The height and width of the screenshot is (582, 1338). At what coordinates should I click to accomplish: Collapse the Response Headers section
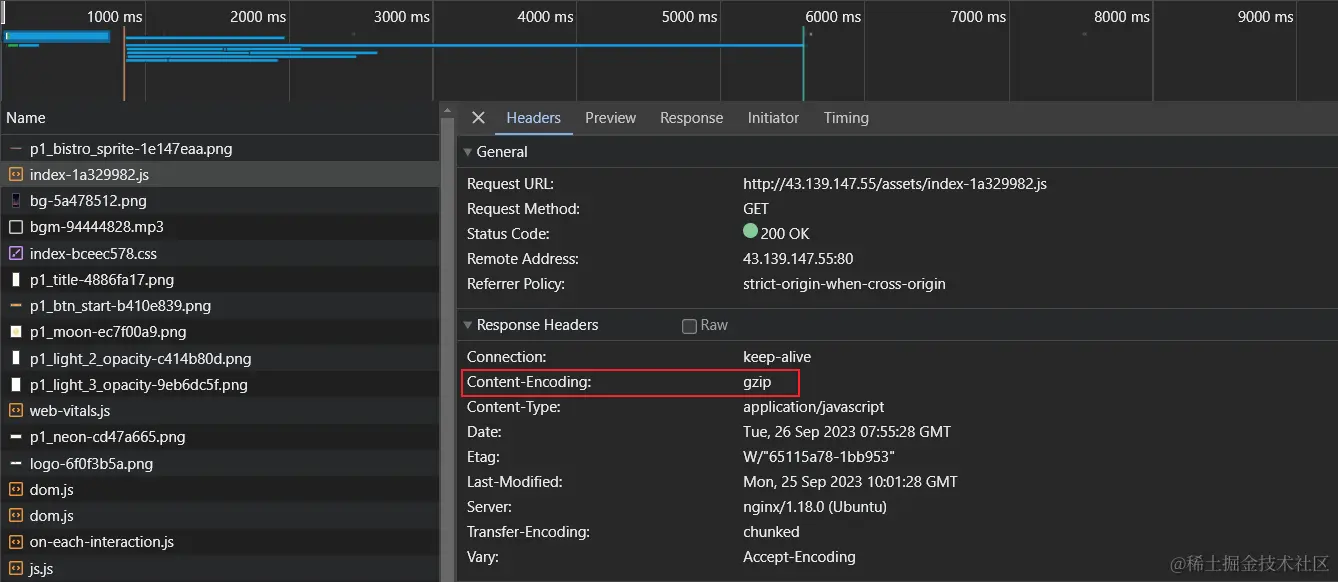tap(466, 325)
